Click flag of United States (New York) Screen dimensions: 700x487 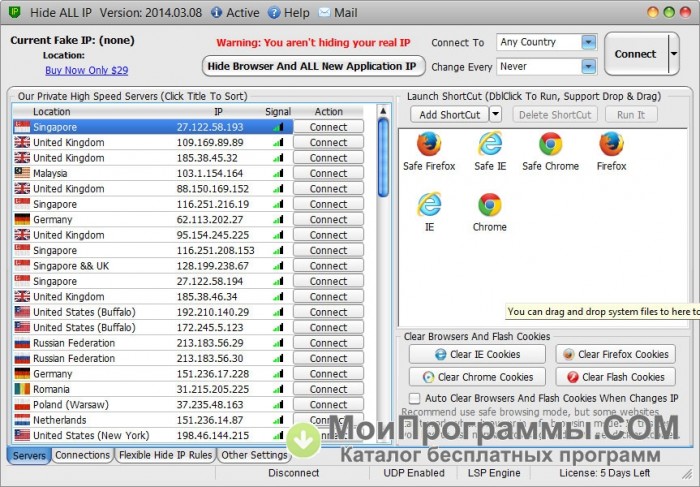22,435
